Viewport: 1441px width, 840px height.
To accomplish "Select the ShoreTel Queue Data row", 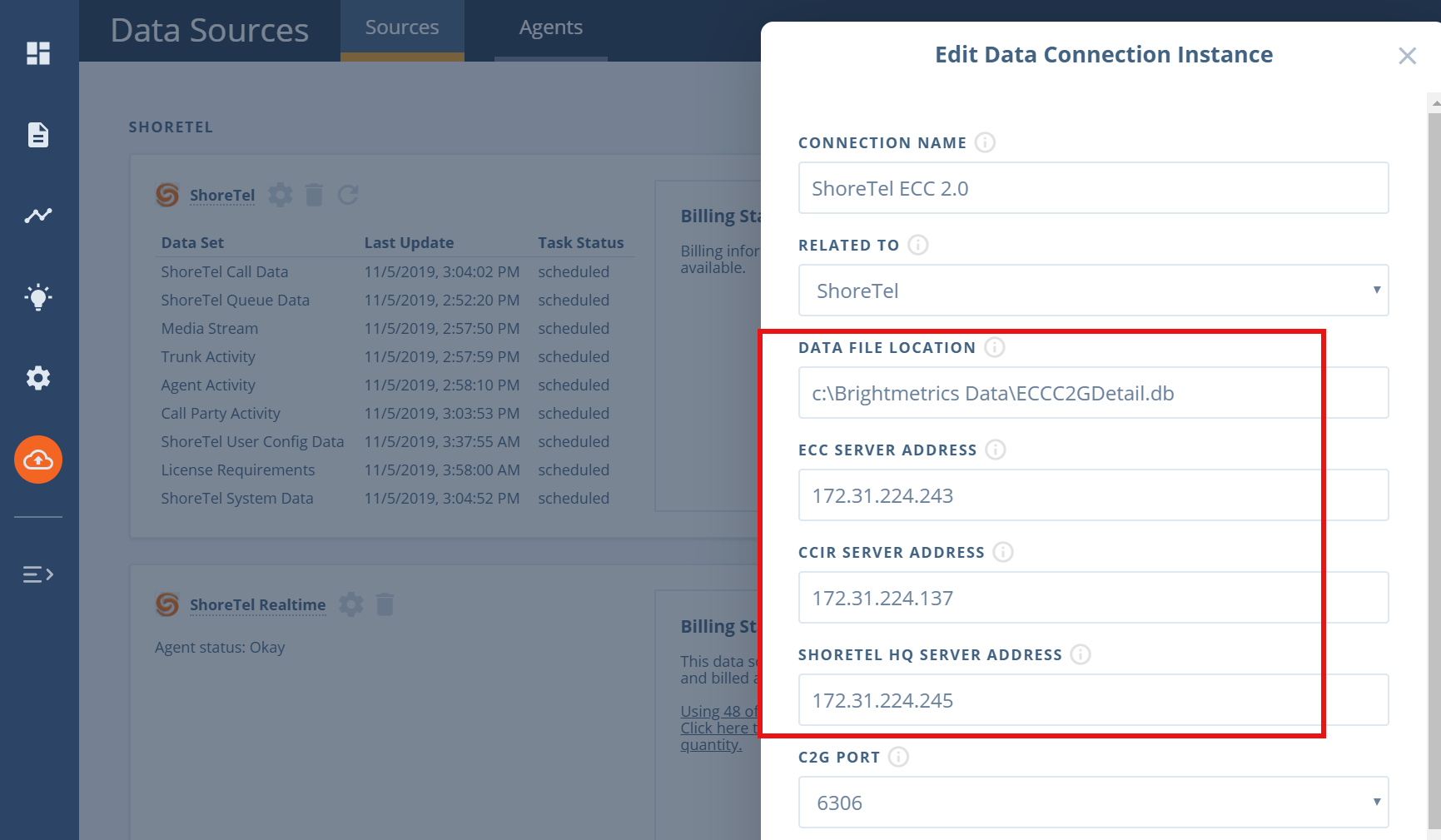I will click(396, 300).
